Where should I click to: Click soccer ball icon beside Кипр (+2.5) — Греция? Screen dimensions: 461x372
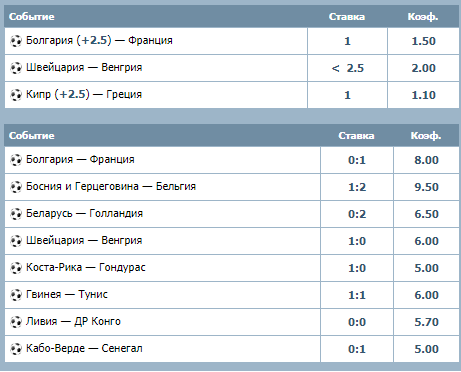tap(16, 95)
